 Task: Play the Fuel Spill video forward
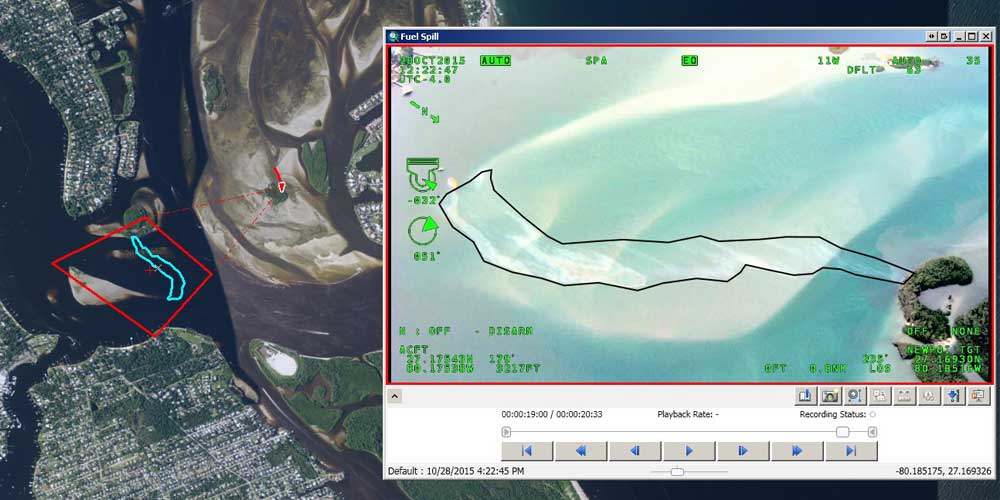coord(689,451)
